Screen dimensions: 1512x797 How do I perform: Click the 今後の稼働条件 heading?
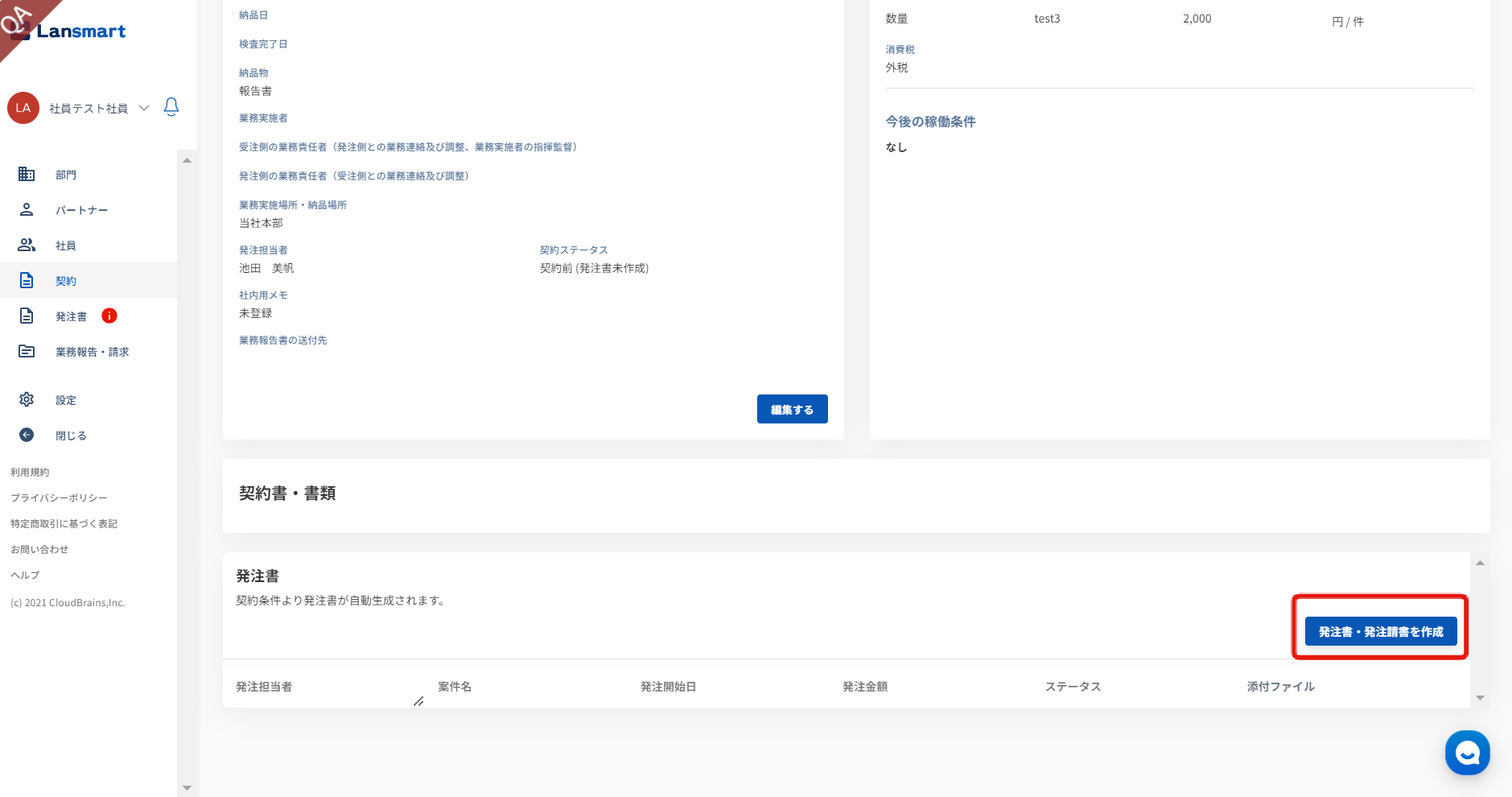tap(930, 122)
